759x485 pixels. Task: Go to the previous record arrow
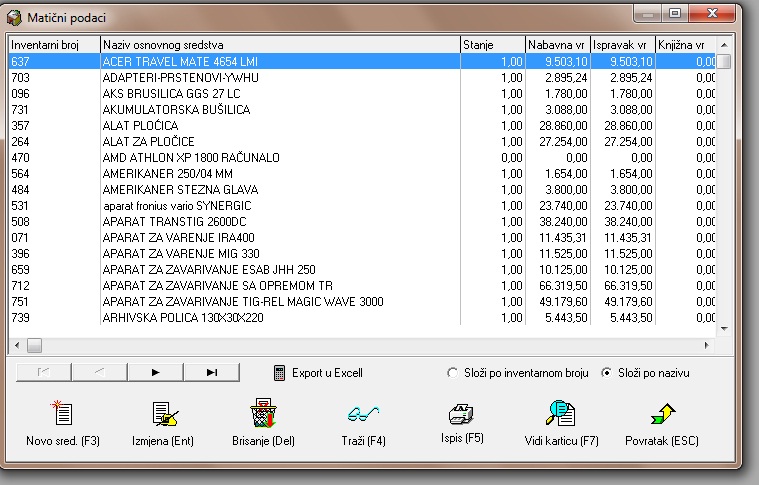pyautogui.click(x=99, y=372)
